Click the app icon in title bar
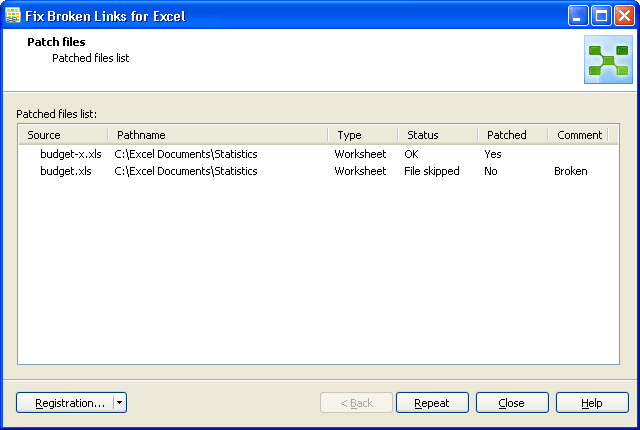The height and width of the screenshot is (430, 640). 13,16
